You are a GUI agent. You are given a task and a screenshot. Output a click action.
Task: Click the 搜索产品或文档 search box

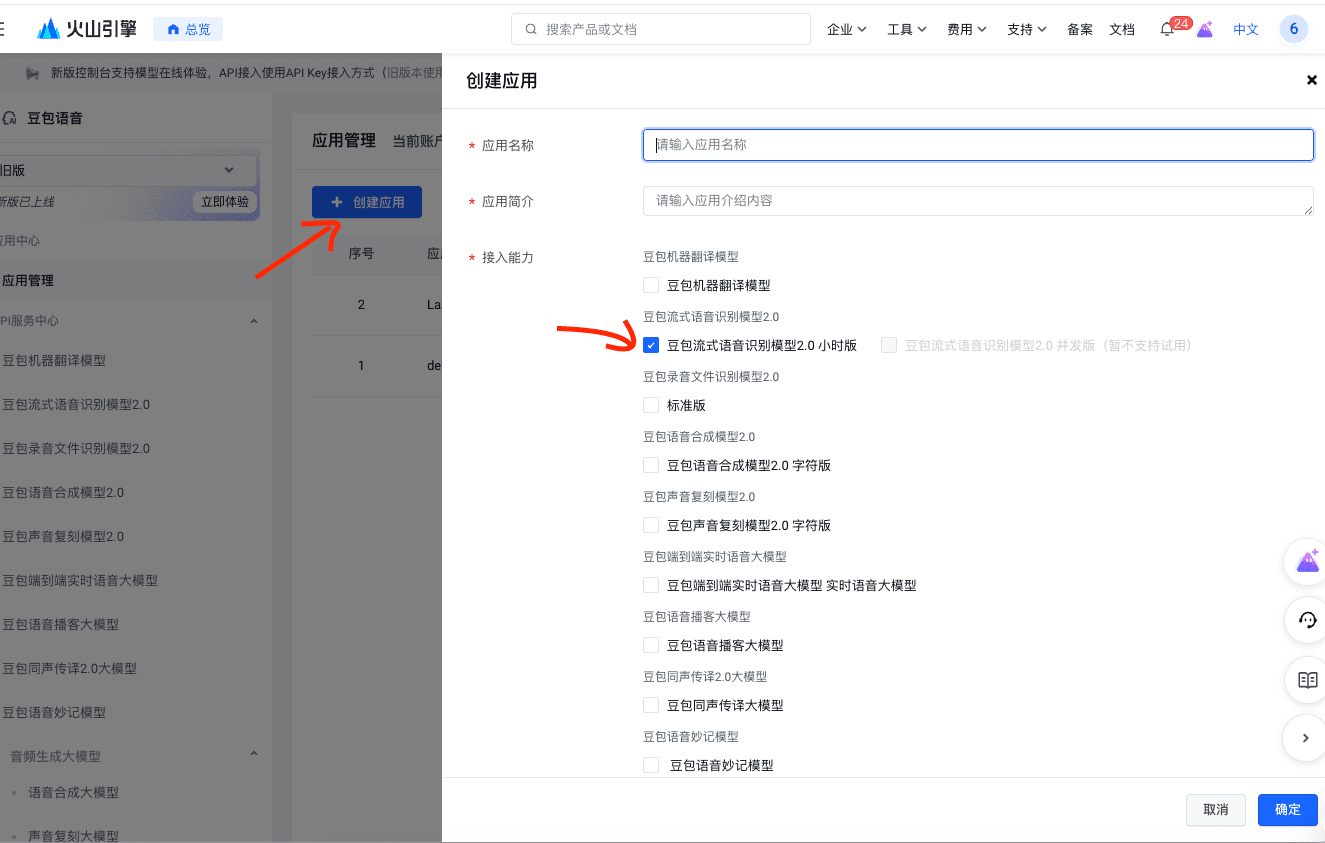coord(661,29)
